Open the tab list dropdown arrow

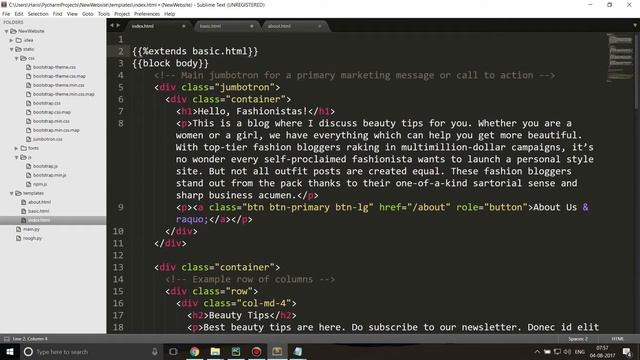tap(635, 25)
